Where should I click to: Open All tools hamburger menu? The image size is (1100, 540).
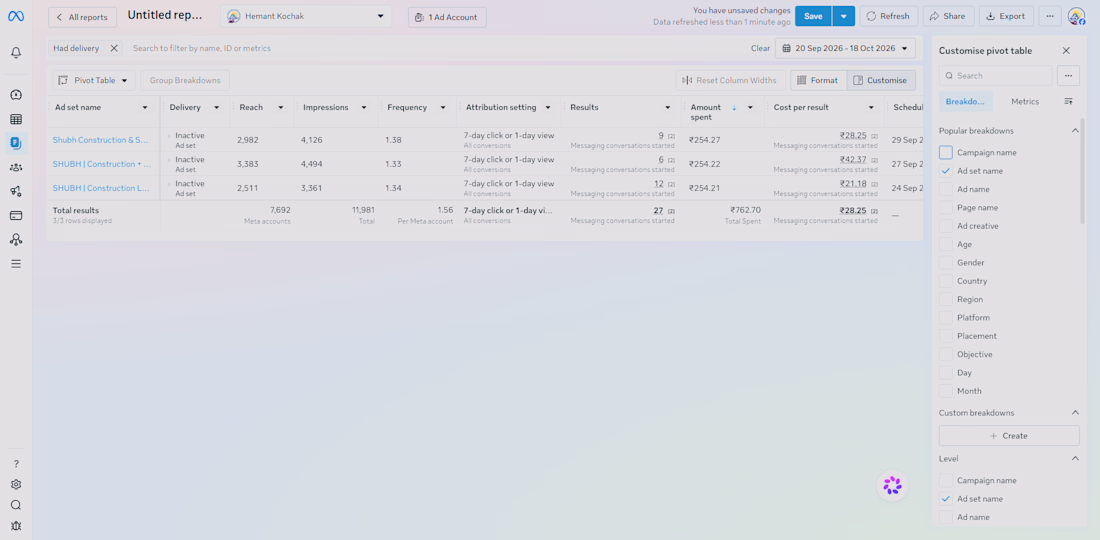15,264
